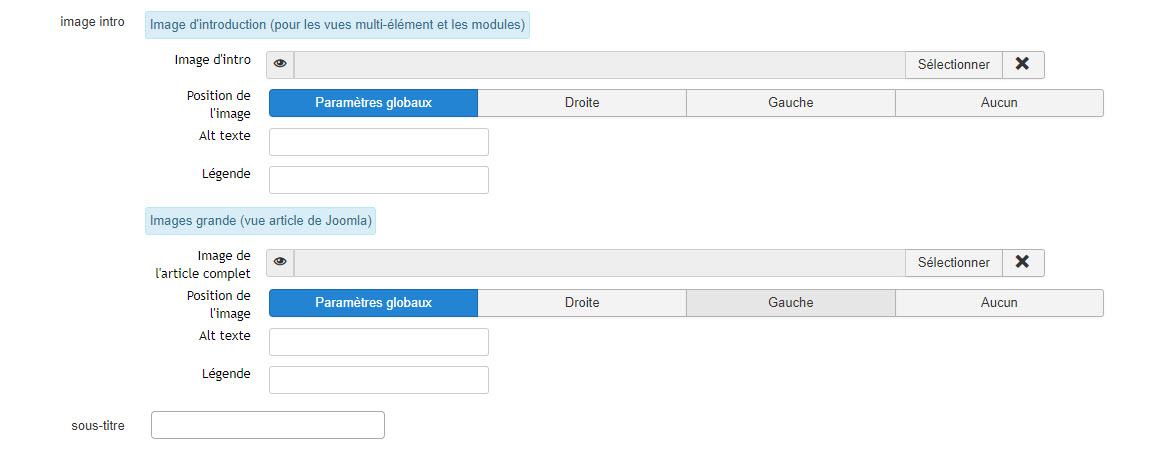The image size is (1152, 451).
Task: Select Paramètres globaux for full article image
Action: click(373, 303)
